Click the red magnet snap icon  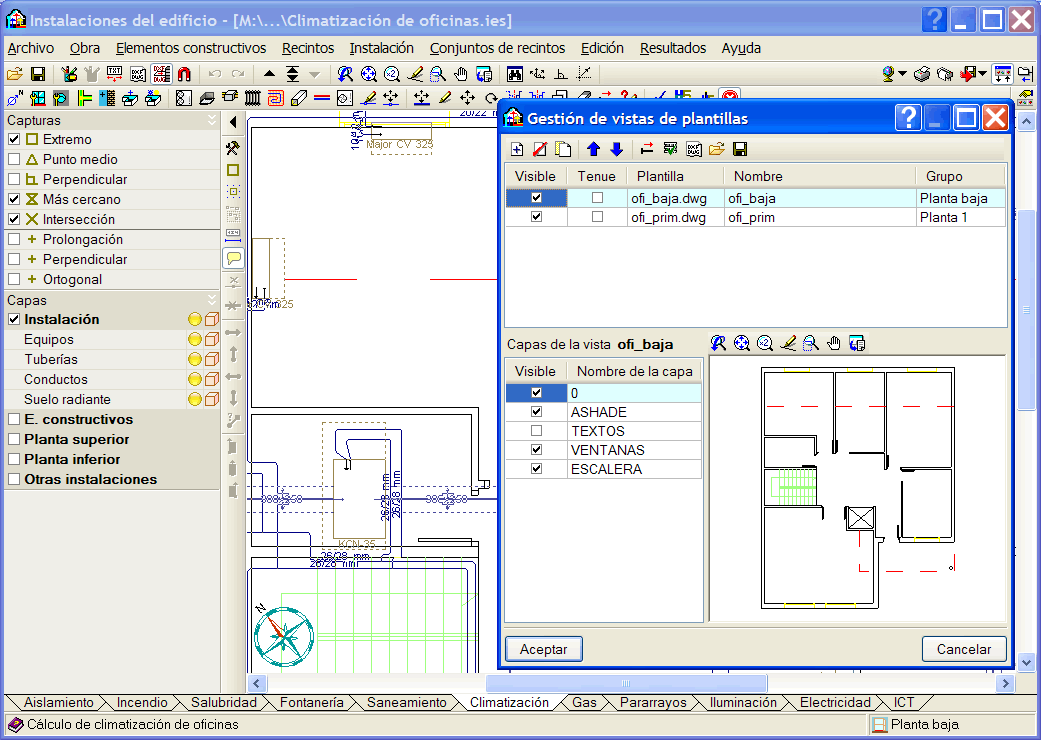[184, 74]
